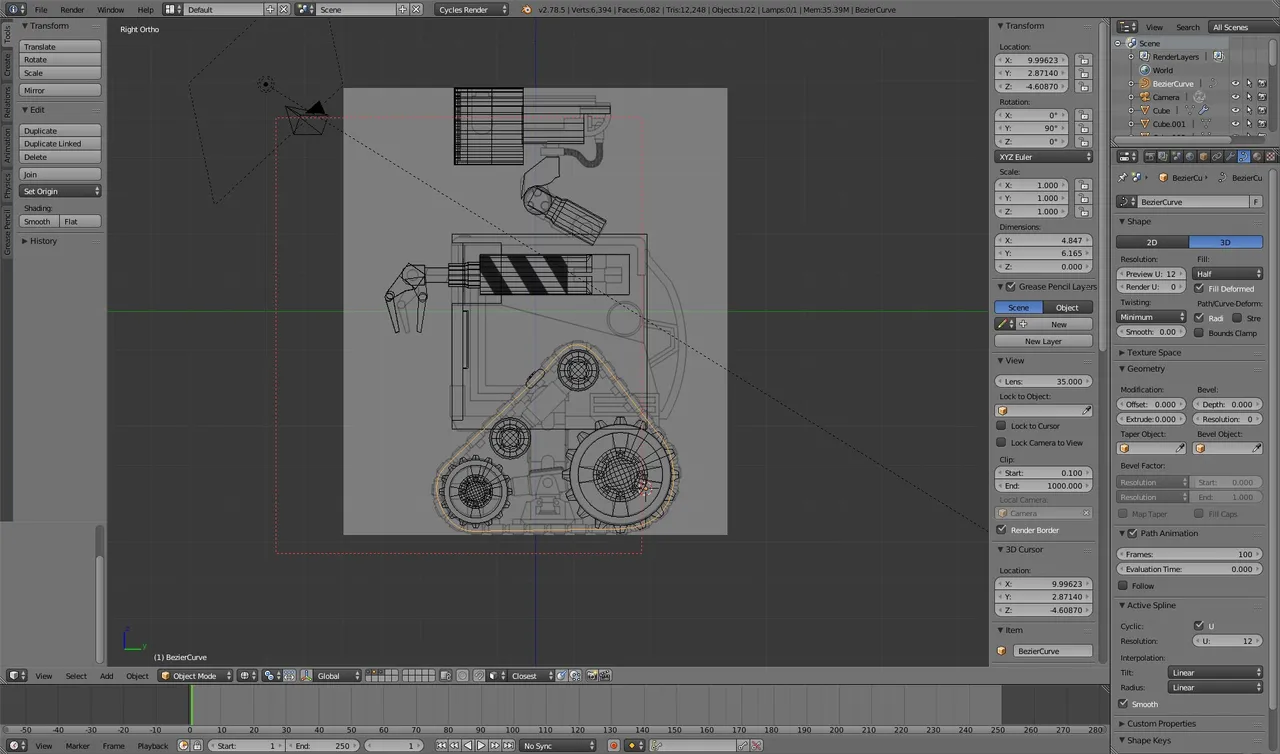
Task: Open the Constraints properties chain icon
Action: pos(1217,156)
